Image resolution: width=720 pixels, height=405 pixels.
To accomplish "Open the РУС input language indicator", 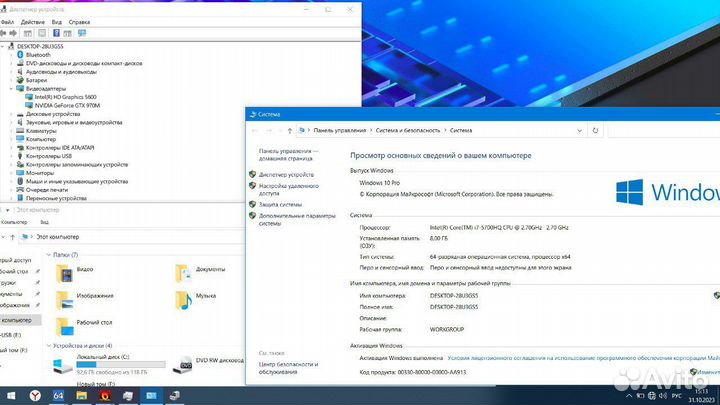I will pos(676,395).
